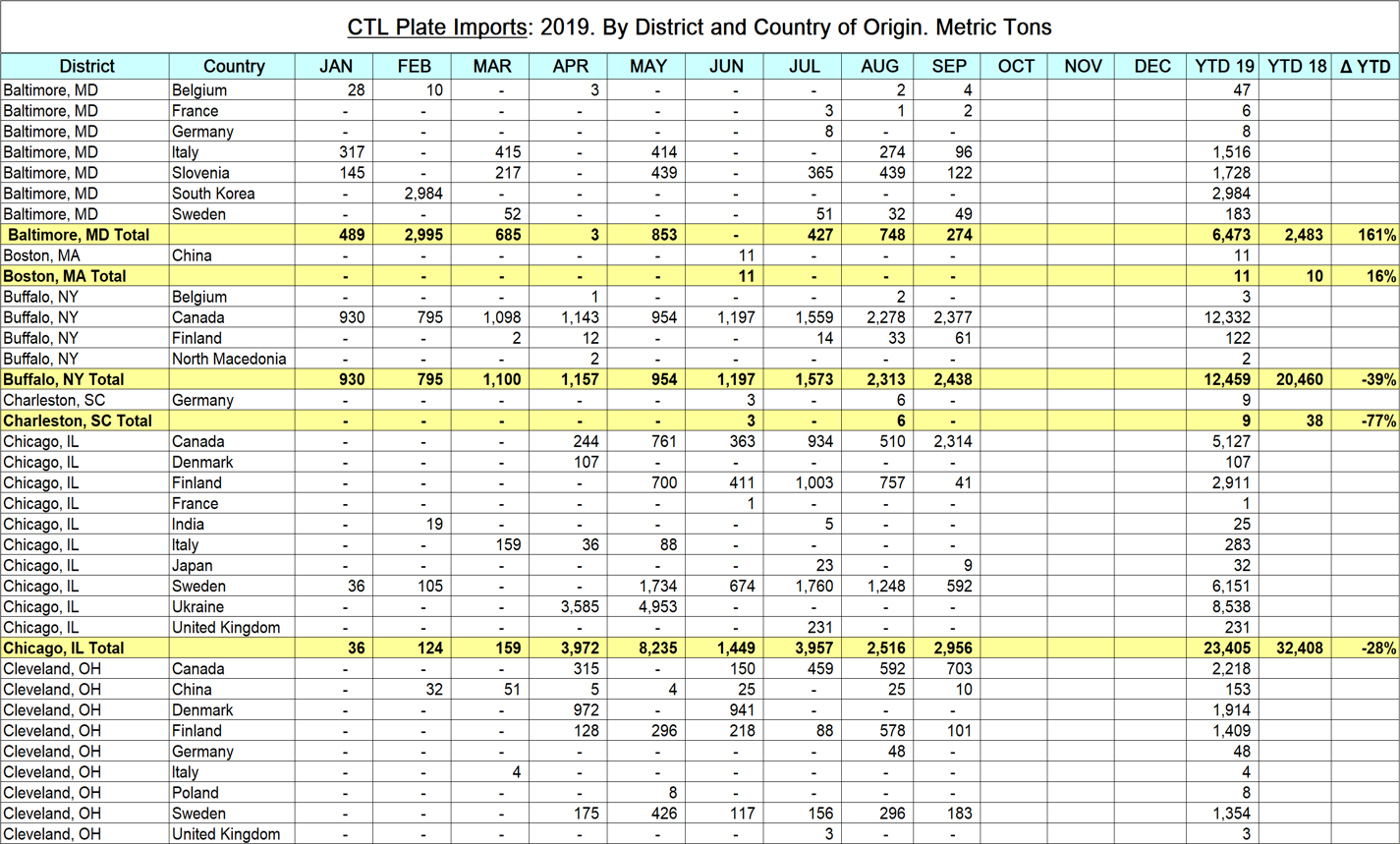Click the Δ YTD column header
The height and width of the screenshot is (844, 1400).
1366,67
